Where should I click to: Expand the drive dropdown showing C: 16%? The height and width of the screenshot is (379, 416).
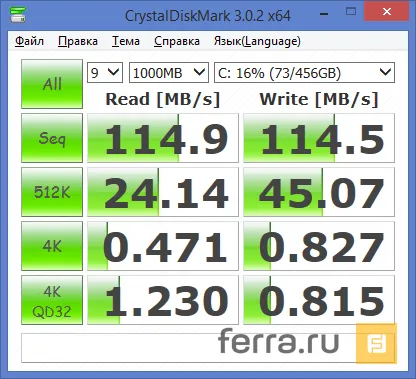pos(304,72)
